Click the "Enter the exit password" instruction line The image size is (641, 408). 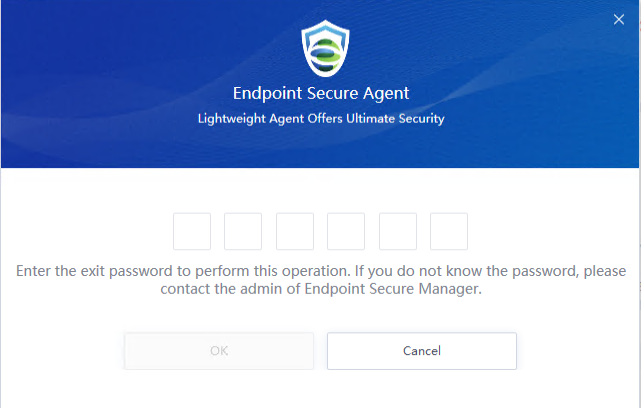[320, 272]
